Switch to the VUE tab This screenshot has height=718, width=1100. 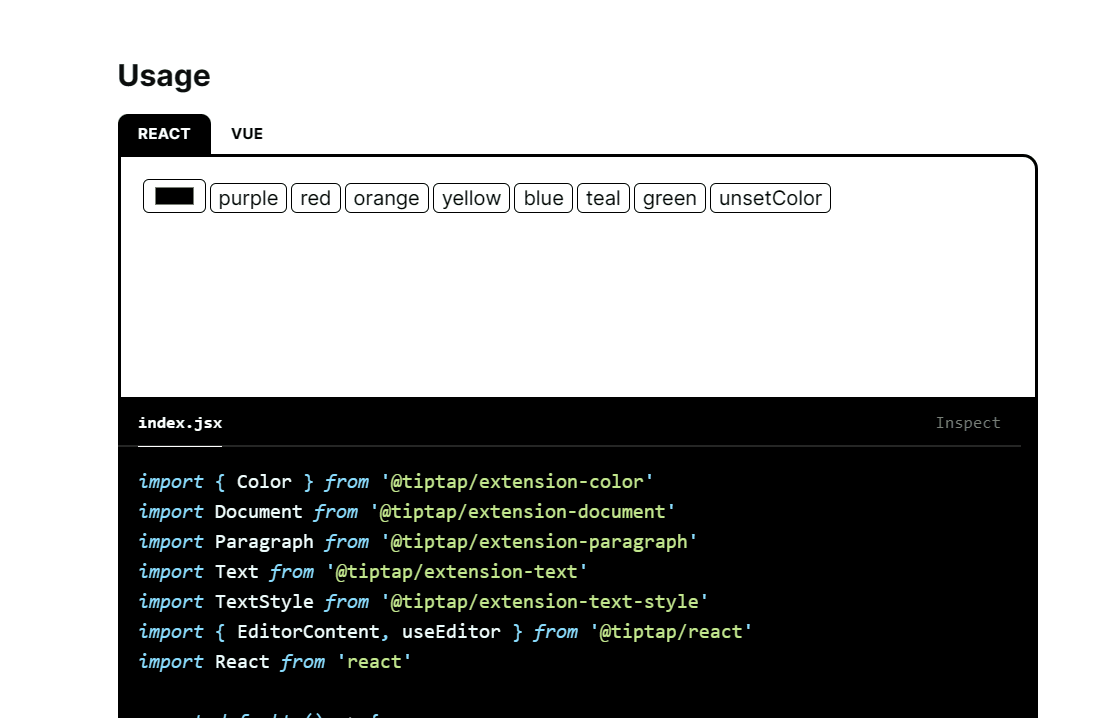[x=246, y=133]
